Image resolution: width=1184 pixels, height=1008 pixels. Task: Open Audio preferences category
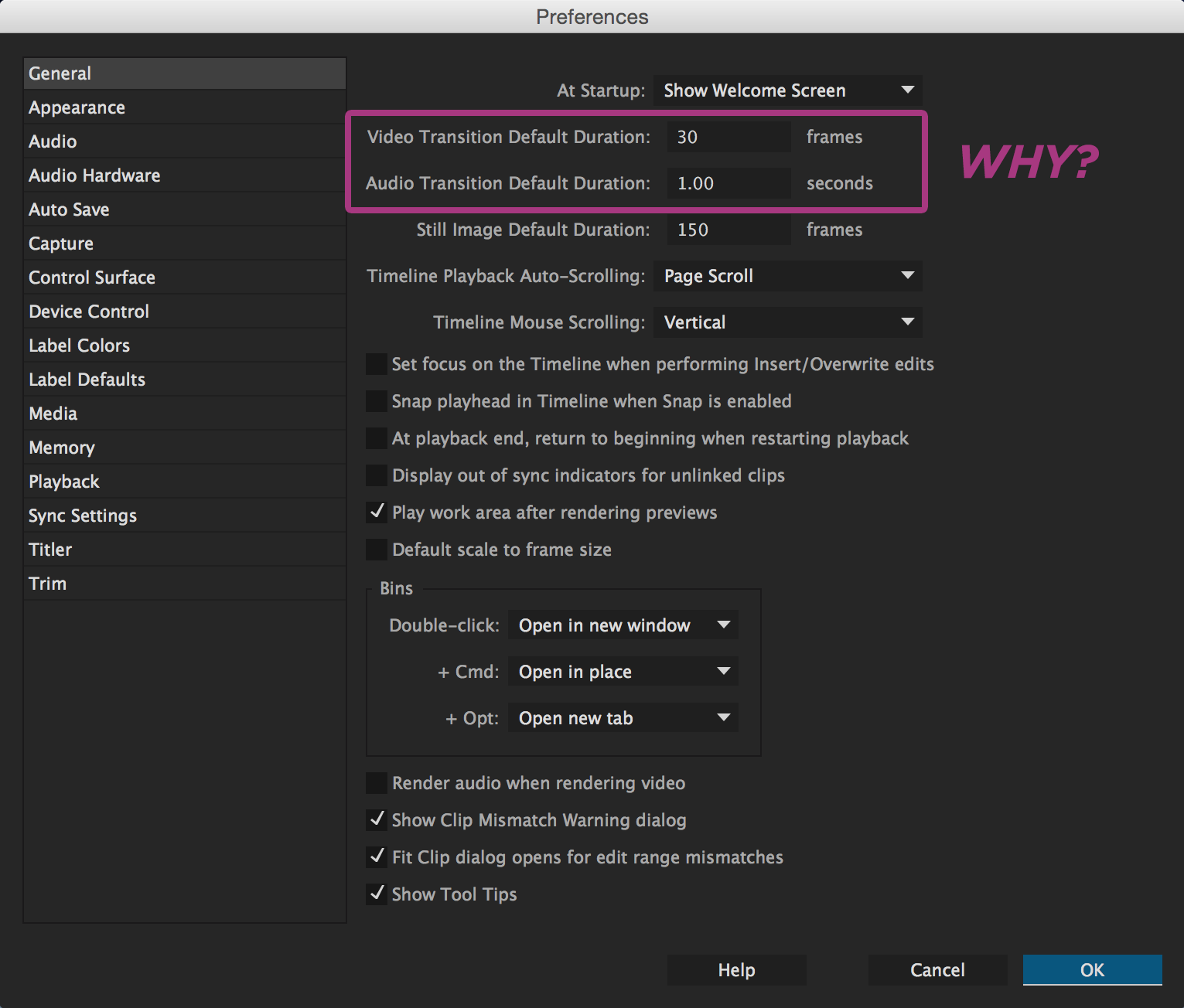click(185, 141)
